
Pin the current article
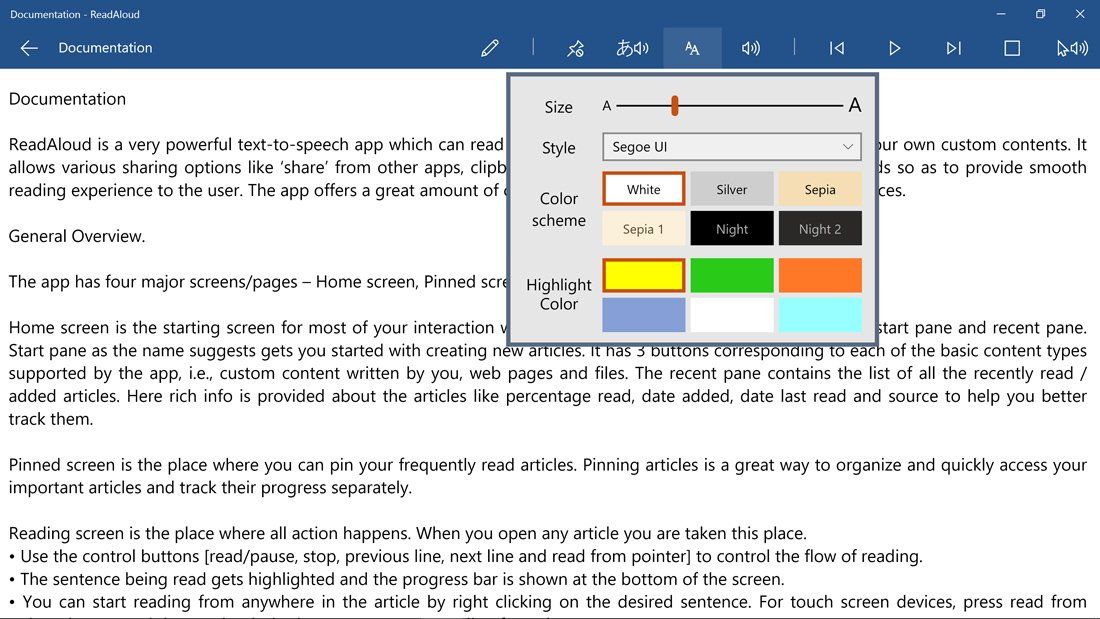(x=576, y=47)
